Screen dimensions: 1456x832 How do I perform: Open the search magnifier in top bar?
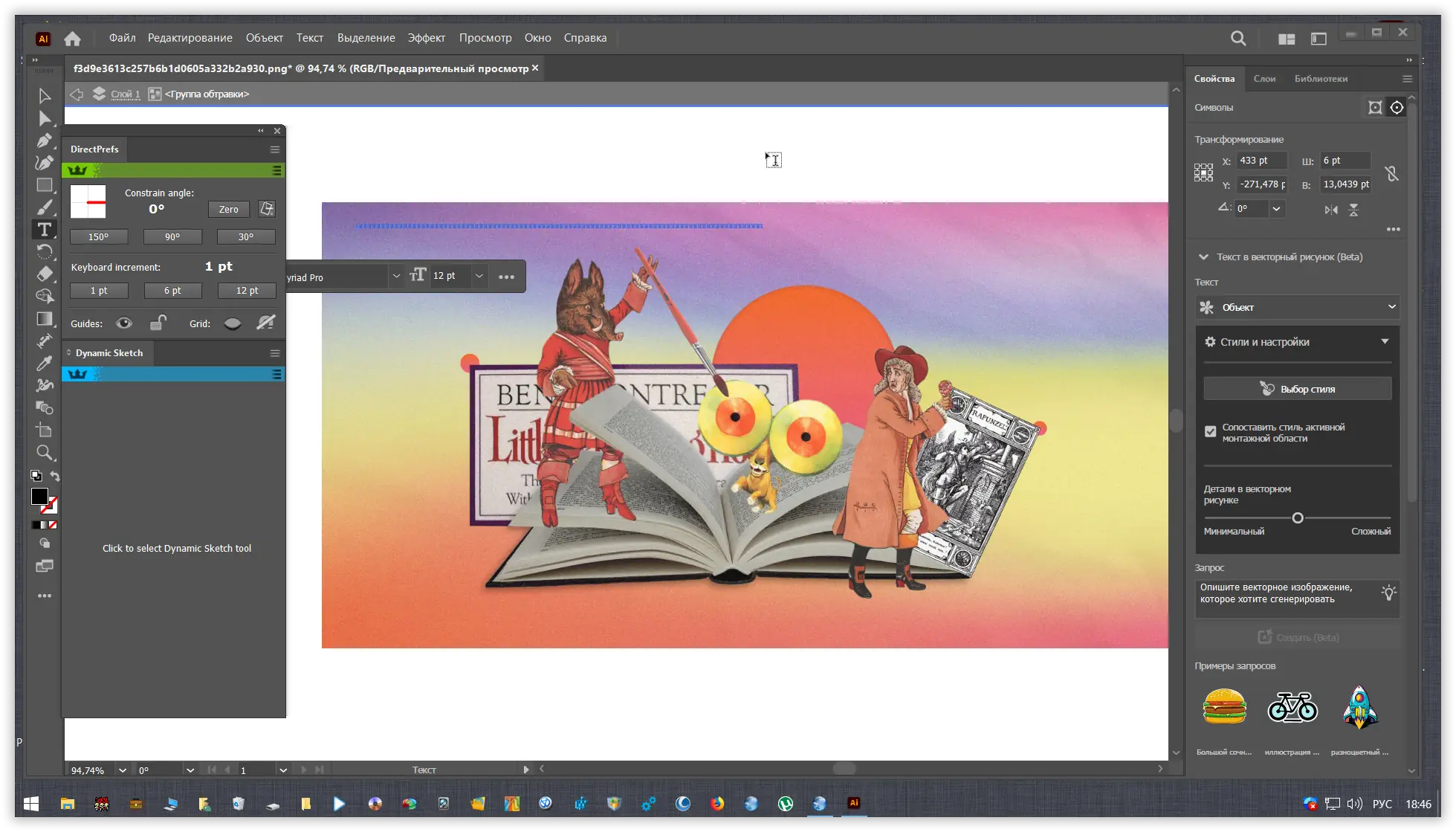1237,39
